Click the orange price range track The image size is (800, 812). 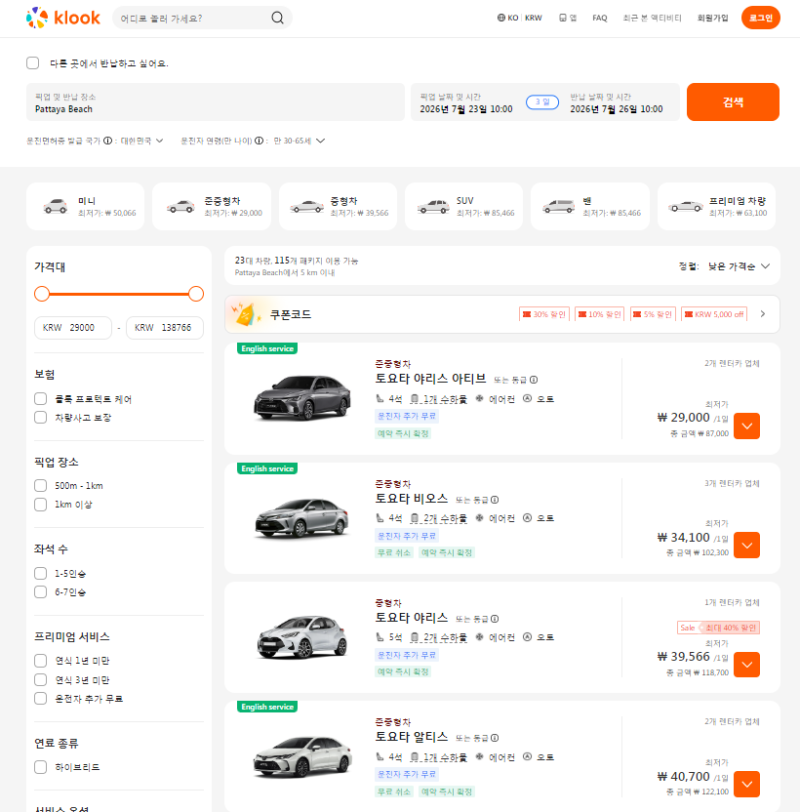[119, 294]
